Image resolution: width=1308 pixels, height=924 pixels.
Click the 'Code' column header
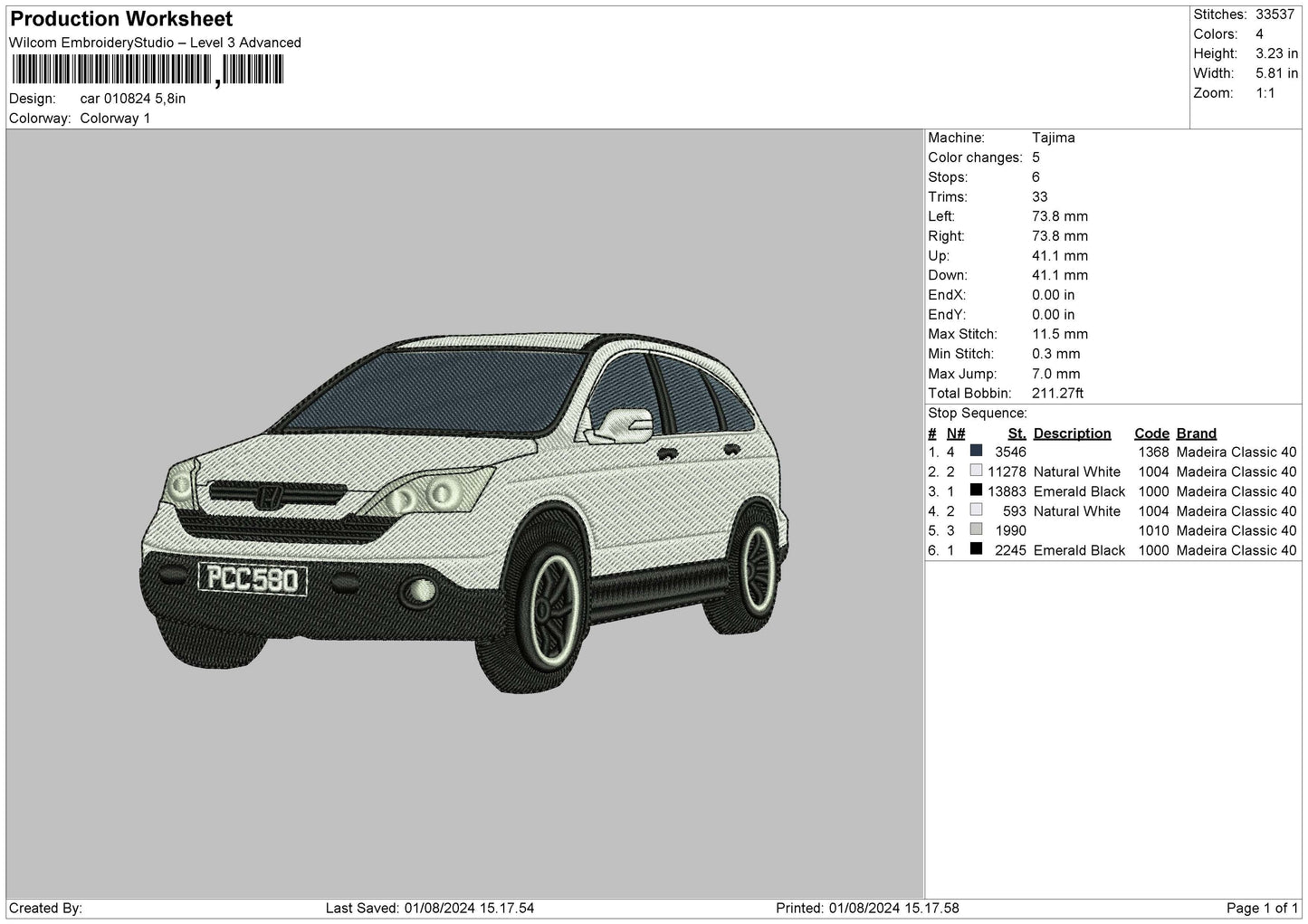1152,433
